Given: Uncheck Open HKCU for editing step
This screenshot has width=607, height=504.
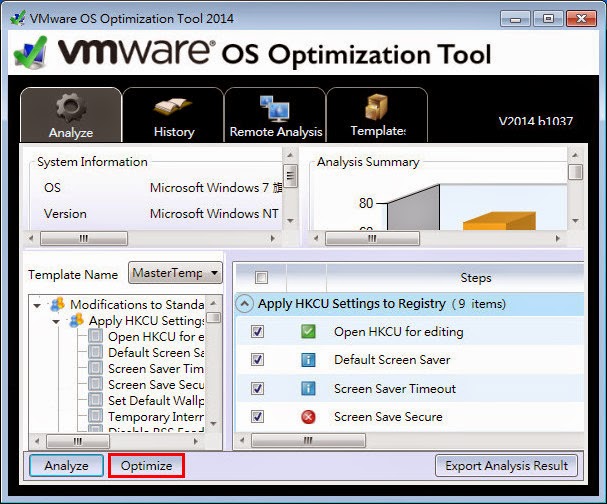Looking at the screenshot, I should coord(257,332).
